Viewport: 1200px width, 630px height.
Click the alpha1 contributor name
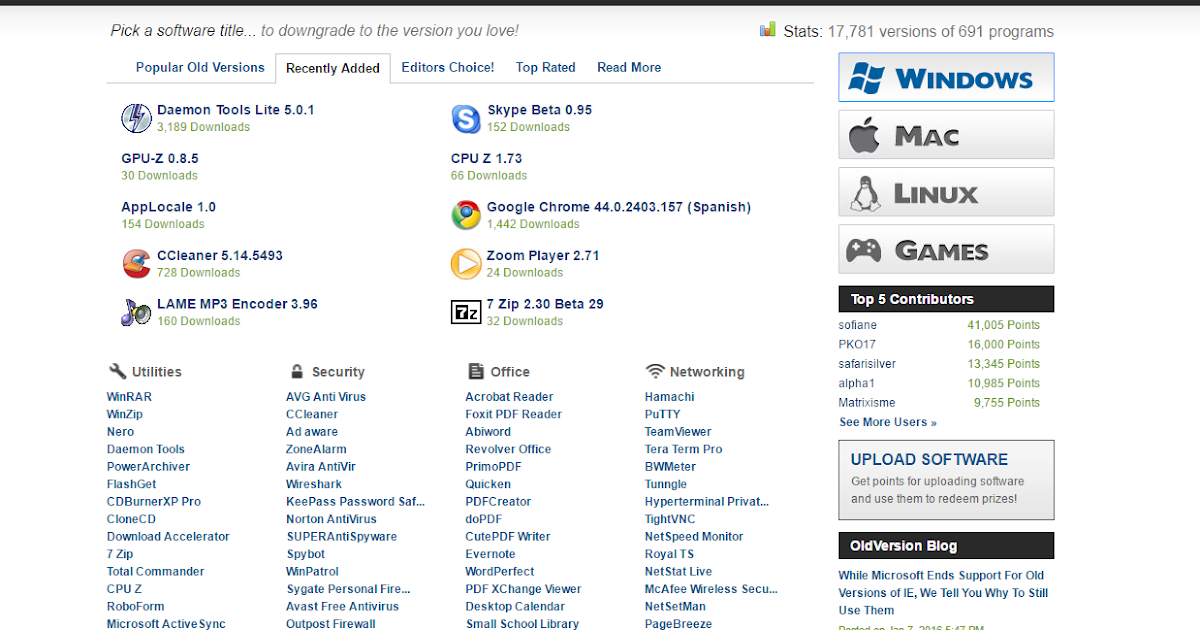pos(857,383)
